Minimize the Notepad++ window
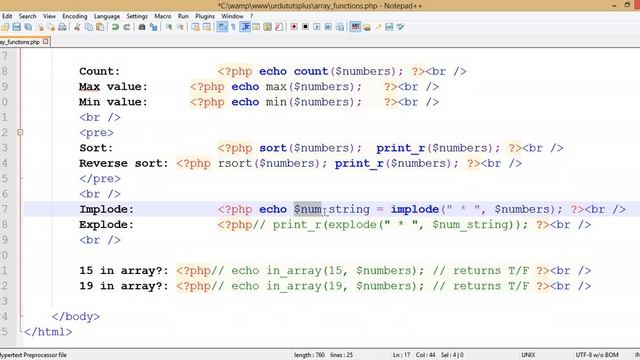The width and height of the screenshot is (640, 360). click(614, 5)
